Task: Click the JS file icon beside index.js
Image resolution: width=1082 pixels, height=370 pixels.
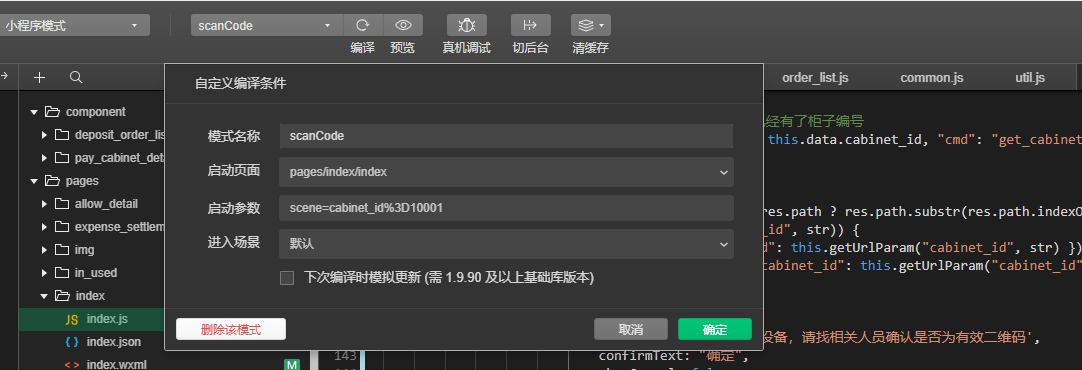Action: (x=72, y=320)
